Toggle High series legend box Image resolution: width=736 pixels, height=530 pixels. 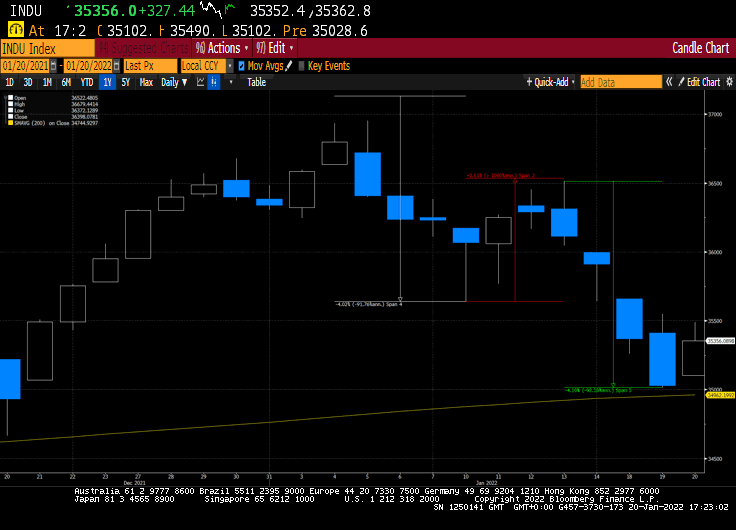point(10,104)
